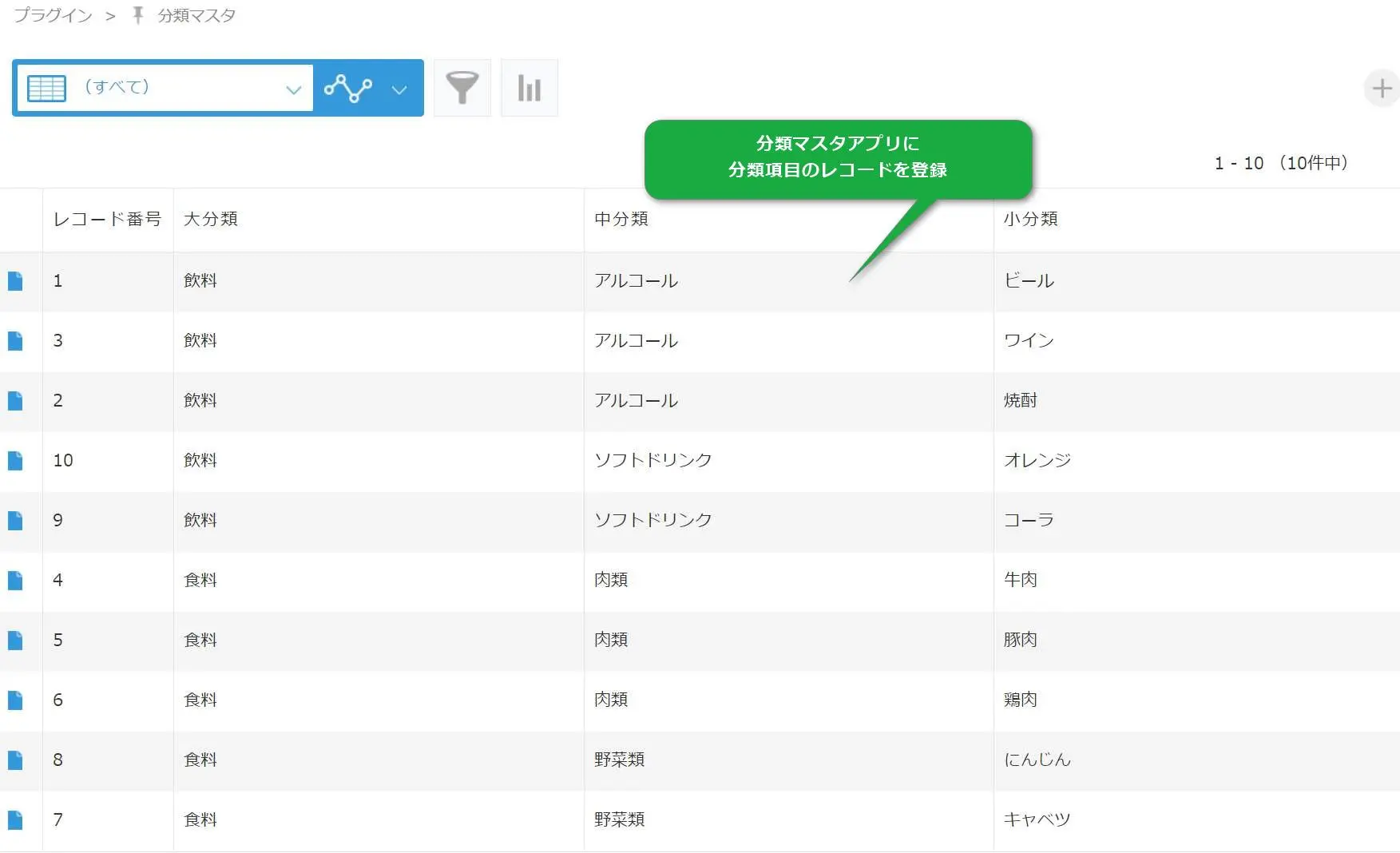This screenshot has width=1400, height=853.
Task: Click the green 分類マスタアプリ callout balloon
Action: coord(839,157)
